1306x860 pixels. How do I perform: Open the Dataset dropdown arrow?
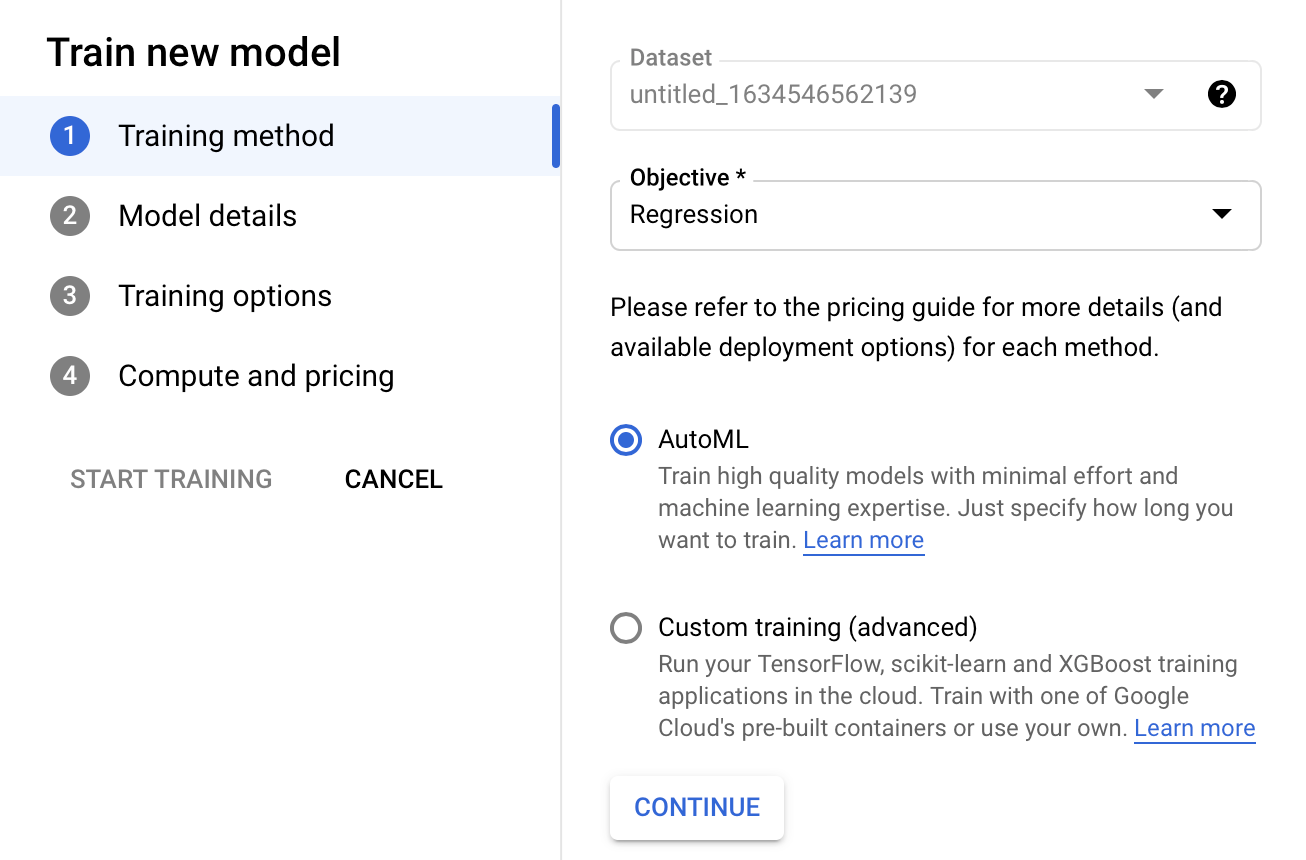pos(1153,95)
